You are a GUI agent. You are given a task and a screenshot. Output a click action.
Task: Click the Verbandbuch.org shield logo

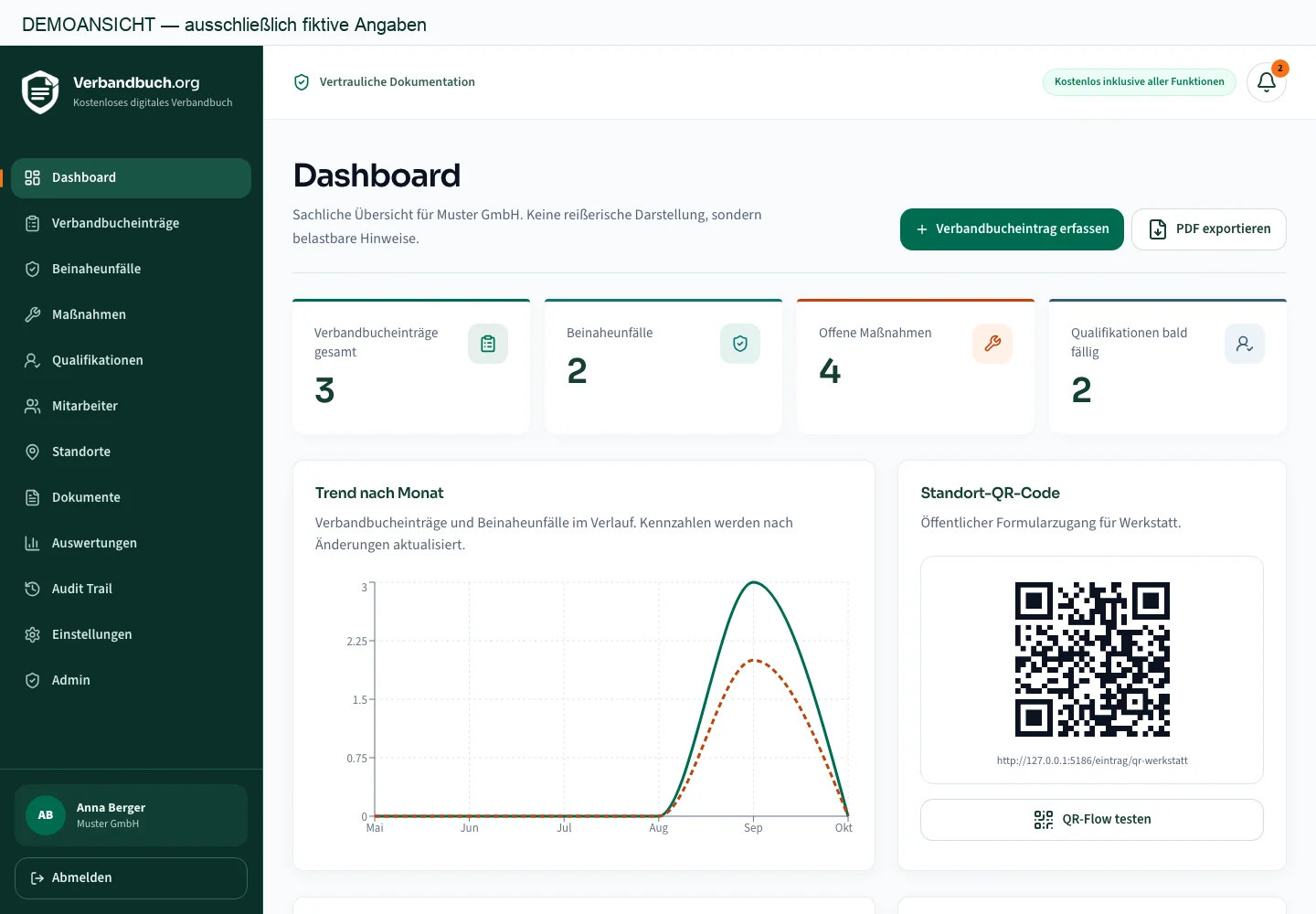pyautogui.click(x=40, y=92)
